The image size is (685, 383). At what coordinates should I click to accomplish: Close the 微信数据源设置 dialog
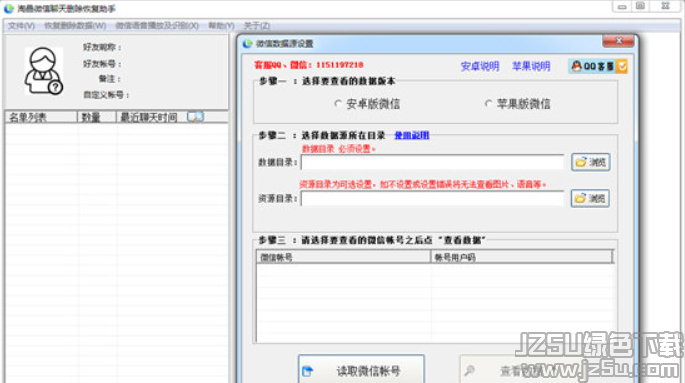[x=618, y=41]
